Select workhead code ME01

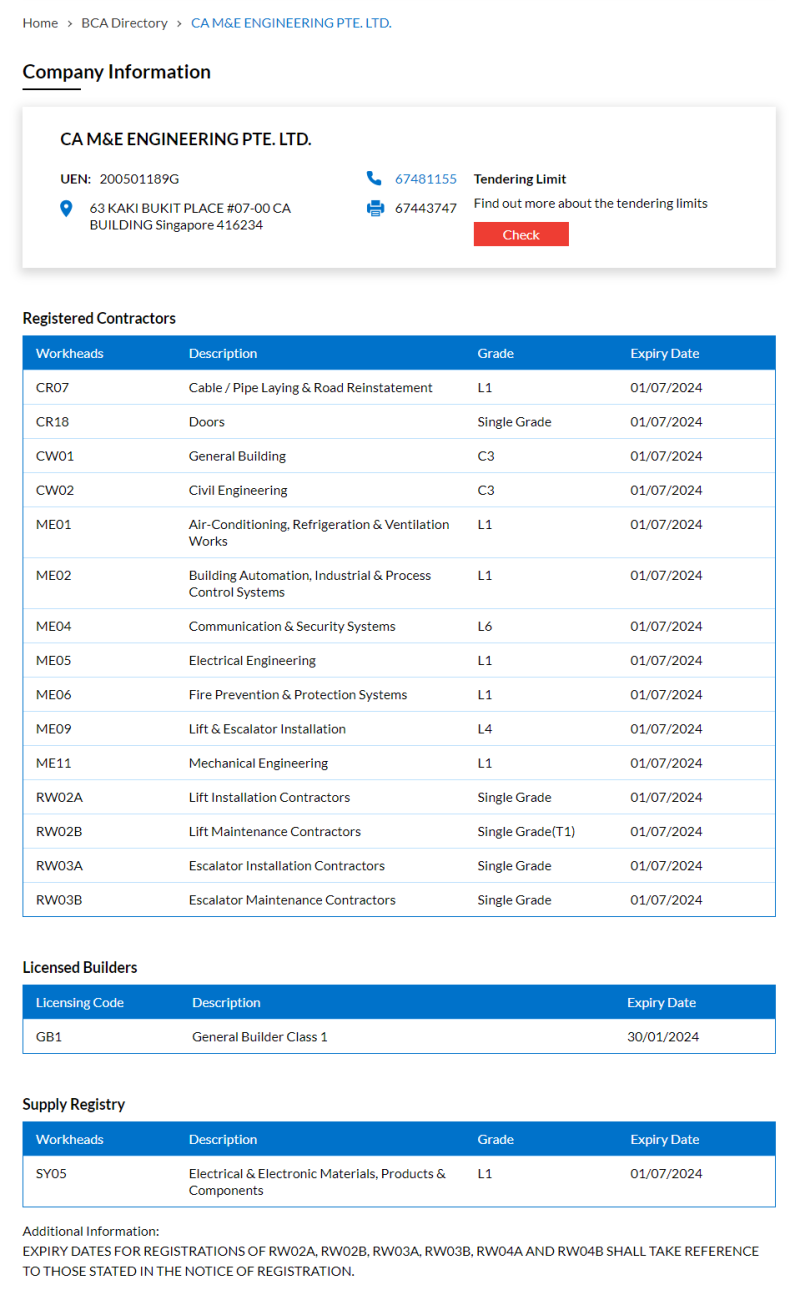pyautogui.click(x=54, y=524)
